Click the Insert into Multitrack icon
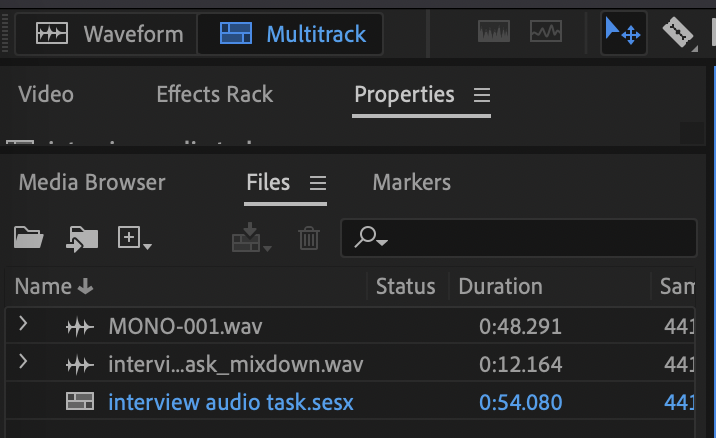The image size is (716, 438). coord(250,238)
